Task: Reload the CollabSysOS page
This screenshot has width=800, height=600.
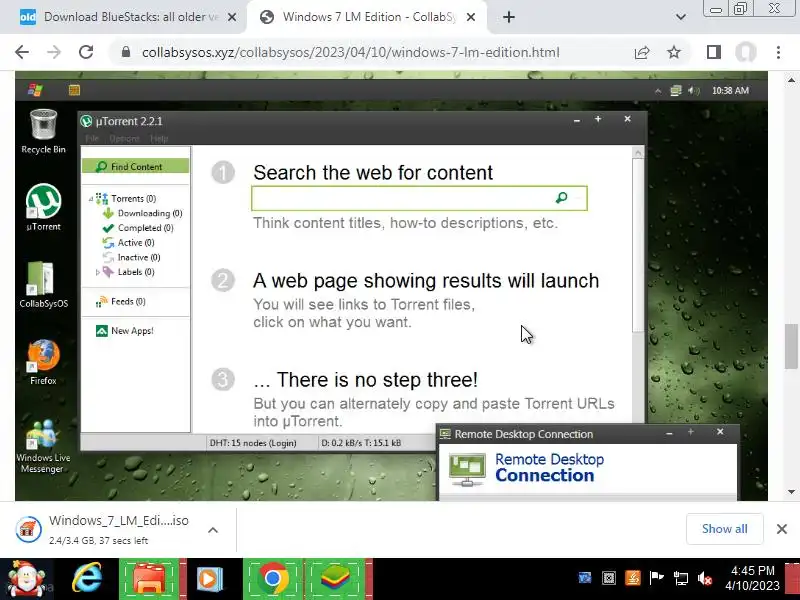Action: [86, 52]
